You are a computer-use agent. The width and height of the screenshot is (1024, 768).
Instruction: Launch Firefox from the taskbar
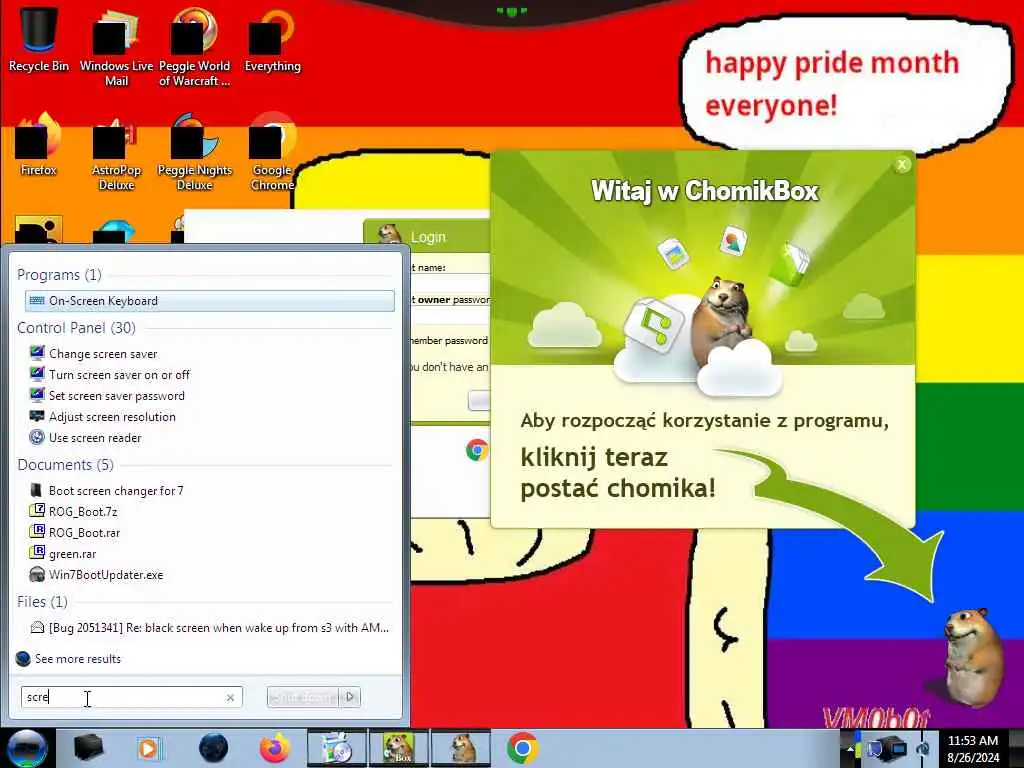click(275, 748)
